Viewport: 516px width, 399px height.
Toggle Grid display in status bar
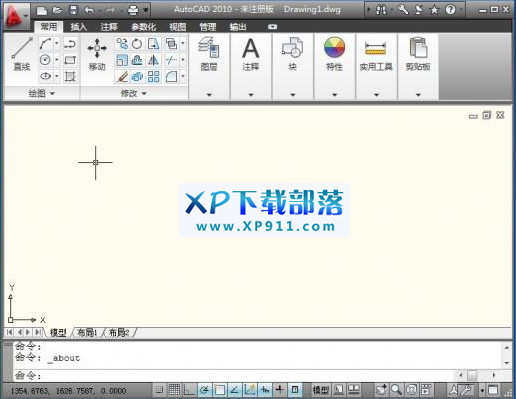[174, 389]
